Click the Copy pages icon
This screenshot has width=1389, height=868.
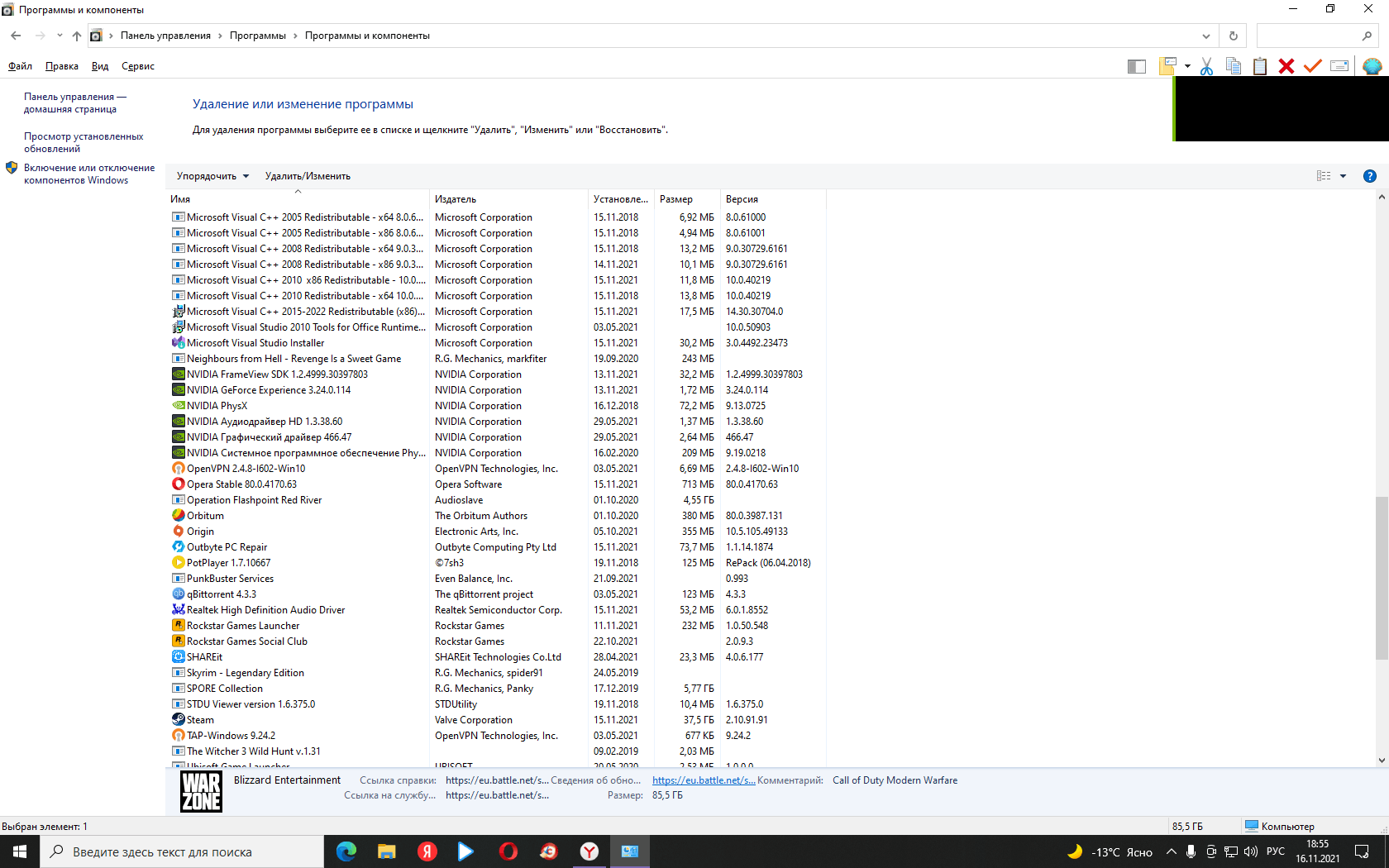coord(1233,66)
